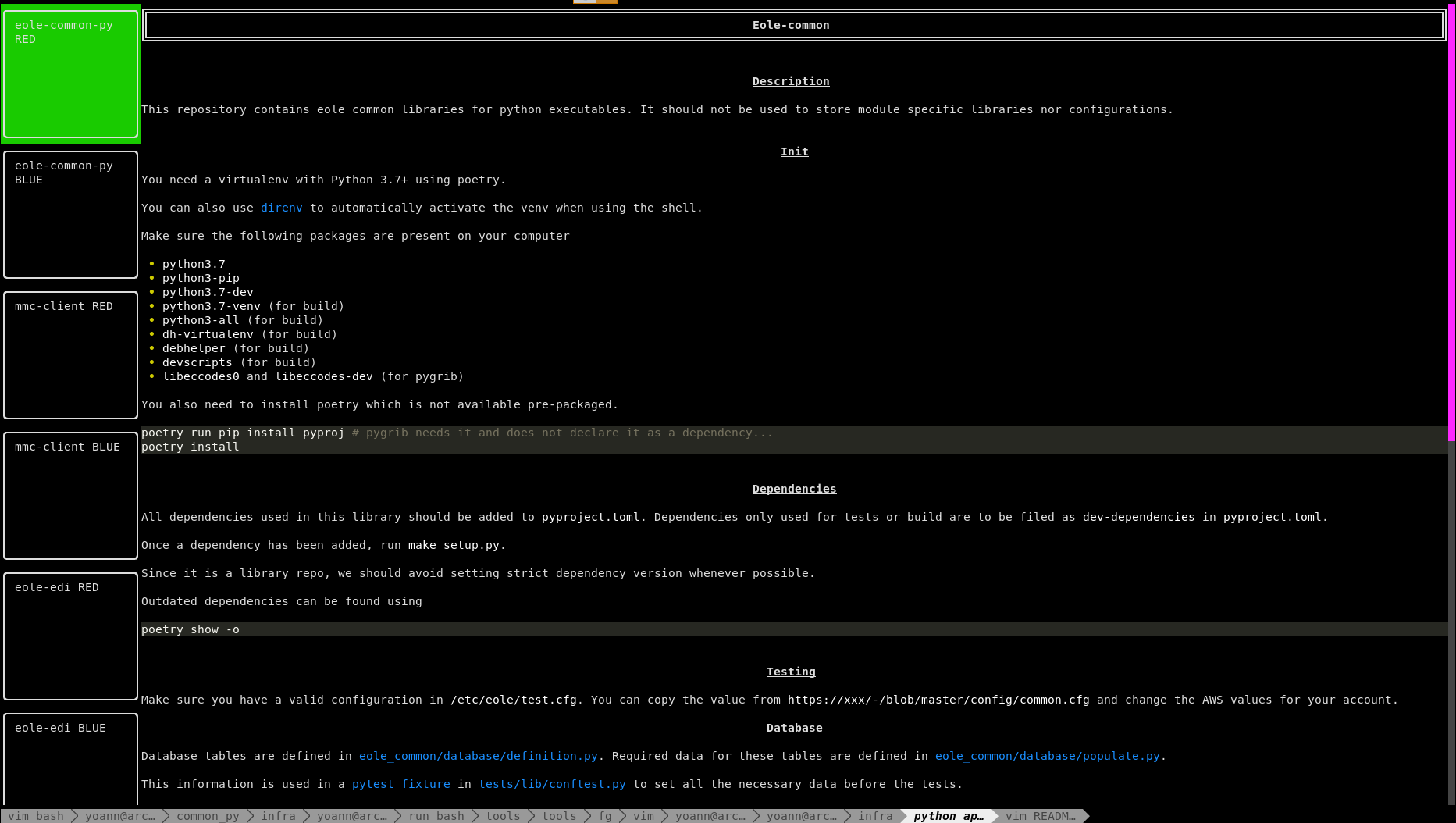Image resolution: width=1456 pixels, height=823 pixels.
Task: Click the You need a virtualenv line
Action: tap(323, 180)
